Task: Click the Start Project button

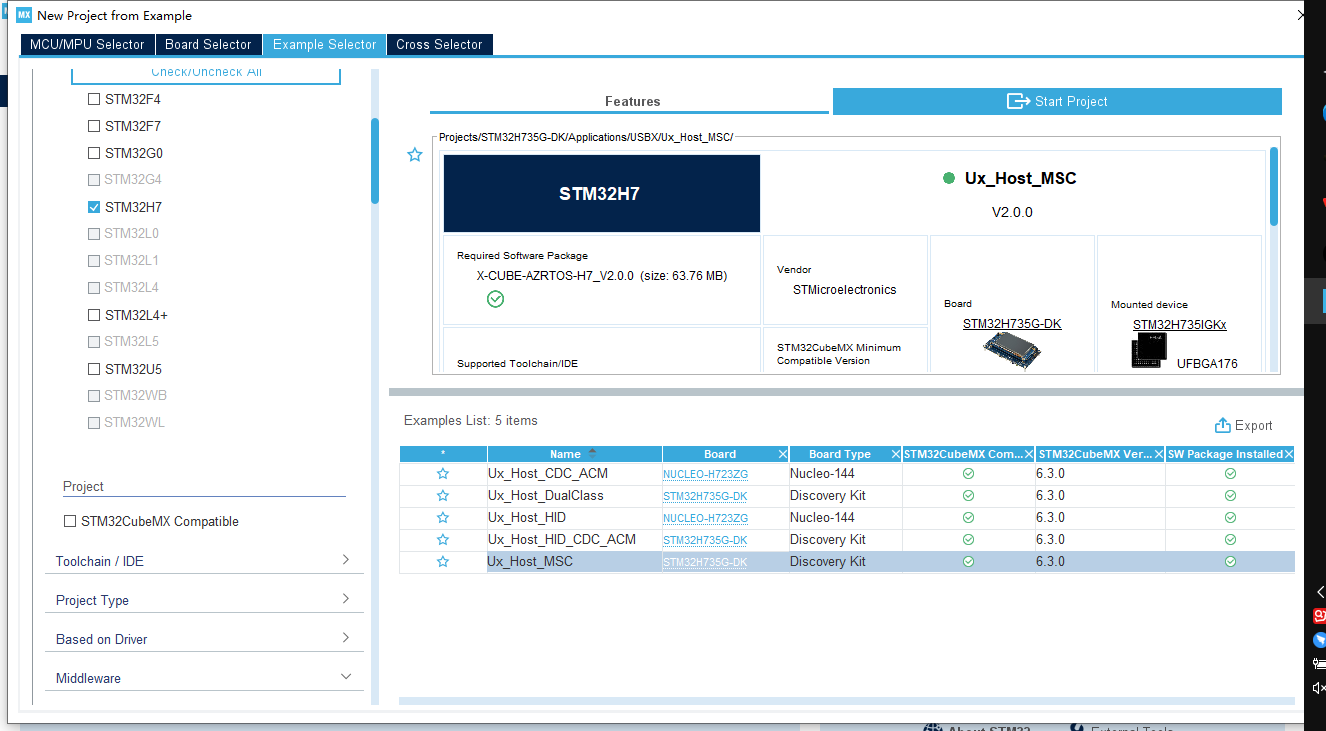Action: coord(1057,101)
